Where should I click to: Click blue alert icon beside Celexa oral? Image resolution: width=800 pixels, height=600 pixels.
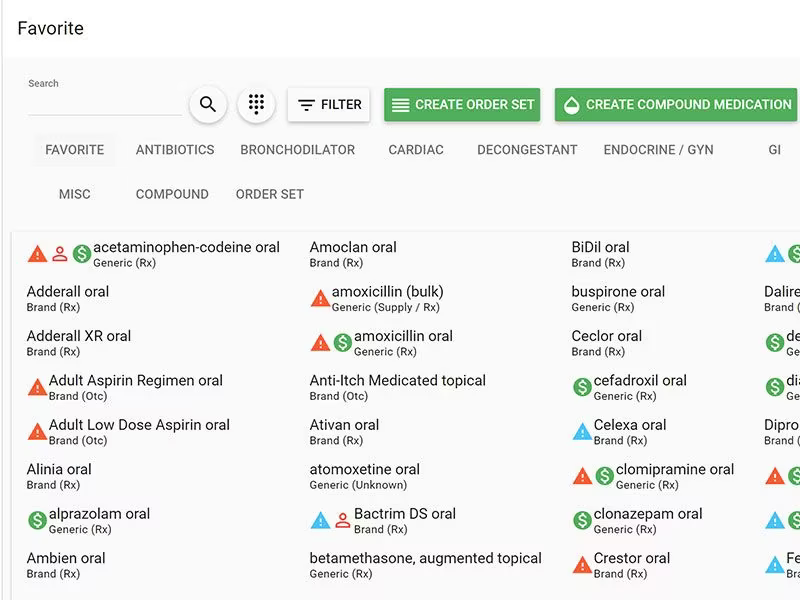click(582, 432)
